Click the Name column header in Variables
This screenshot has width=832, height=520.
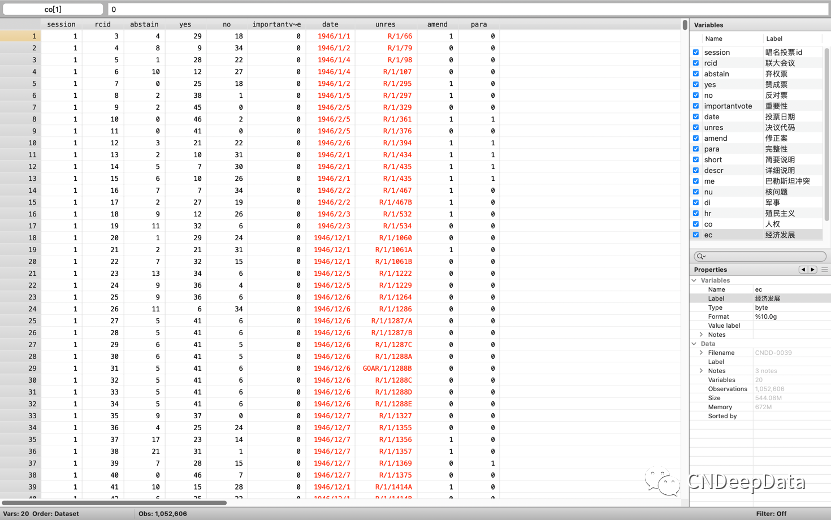click(x=714, y=38)
